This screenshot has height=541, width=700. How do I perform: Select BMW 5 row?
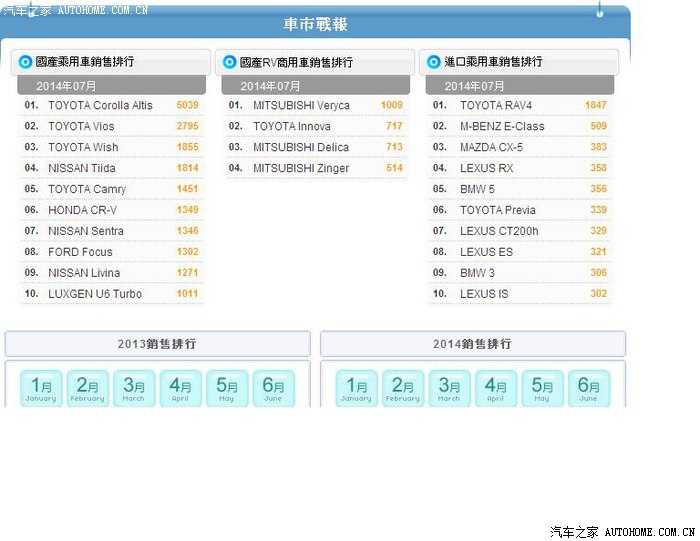520,189
